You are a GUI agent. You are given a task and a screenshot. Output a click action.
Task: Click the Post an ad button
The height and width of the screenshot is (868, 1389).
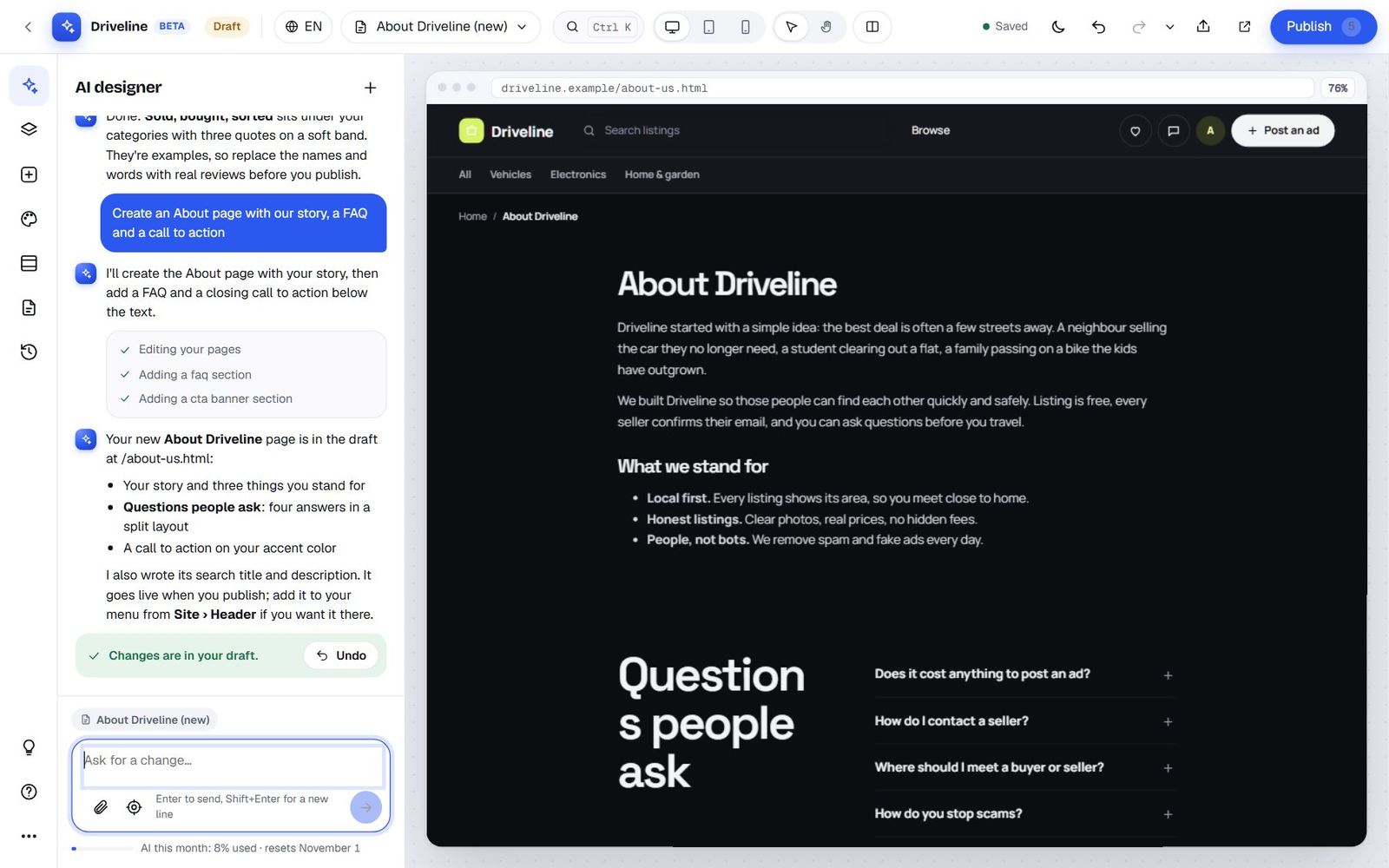pos(1282,130)
